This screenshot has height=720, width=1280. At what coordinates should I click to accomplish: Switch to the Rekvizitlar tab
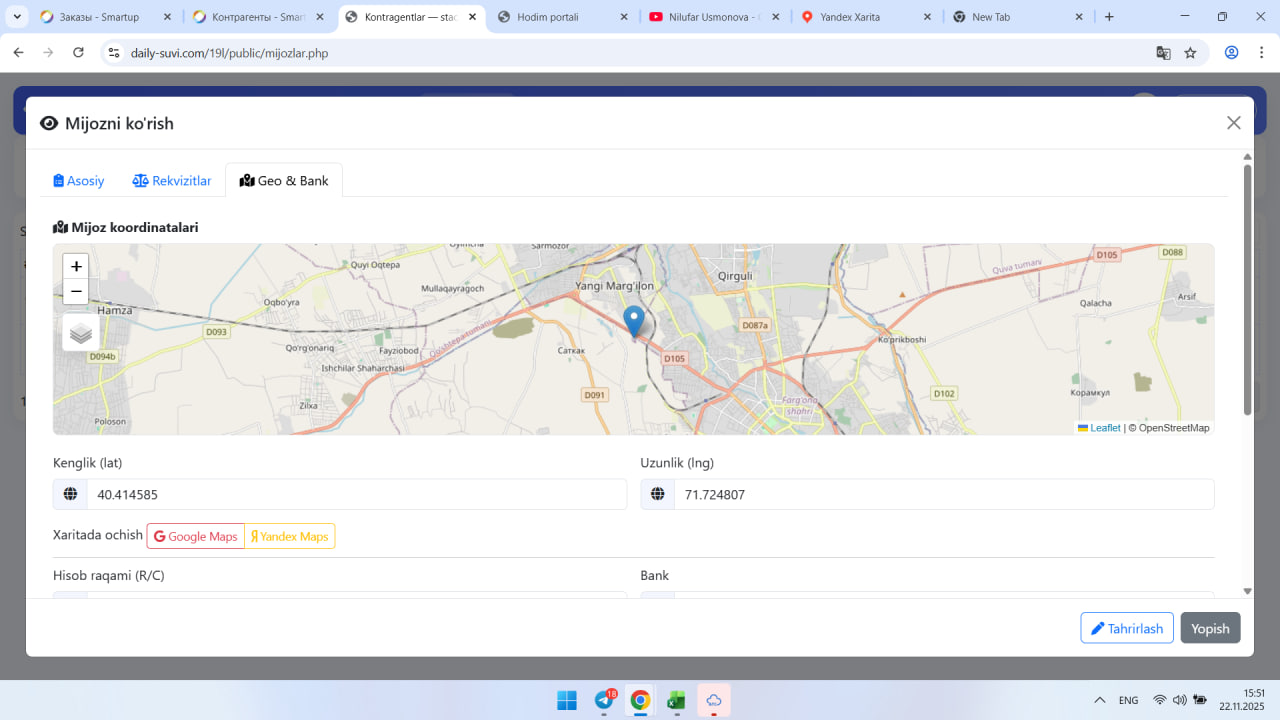tap(172, 181)
